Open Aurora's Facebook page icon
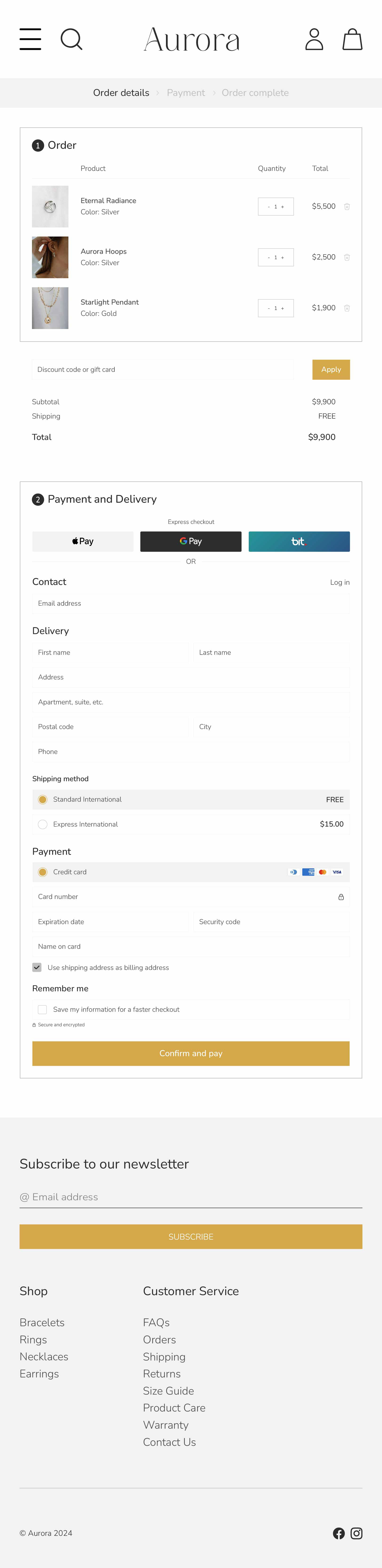Viewport: 382px width, 1568px height. [339, 1533]
